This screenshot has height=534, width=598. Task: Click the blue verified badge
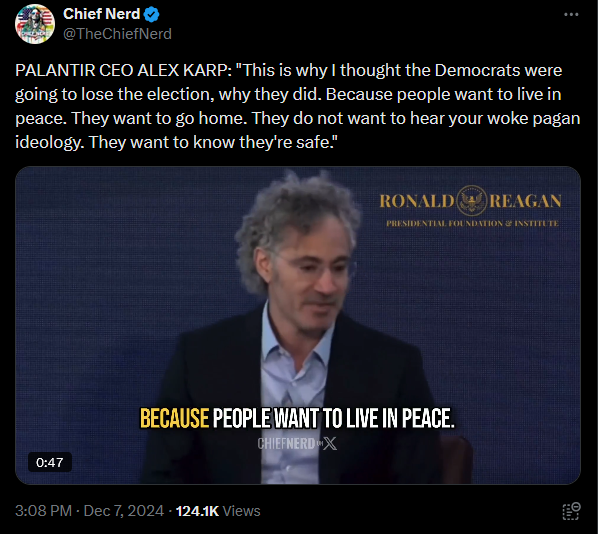pos(151,14)
